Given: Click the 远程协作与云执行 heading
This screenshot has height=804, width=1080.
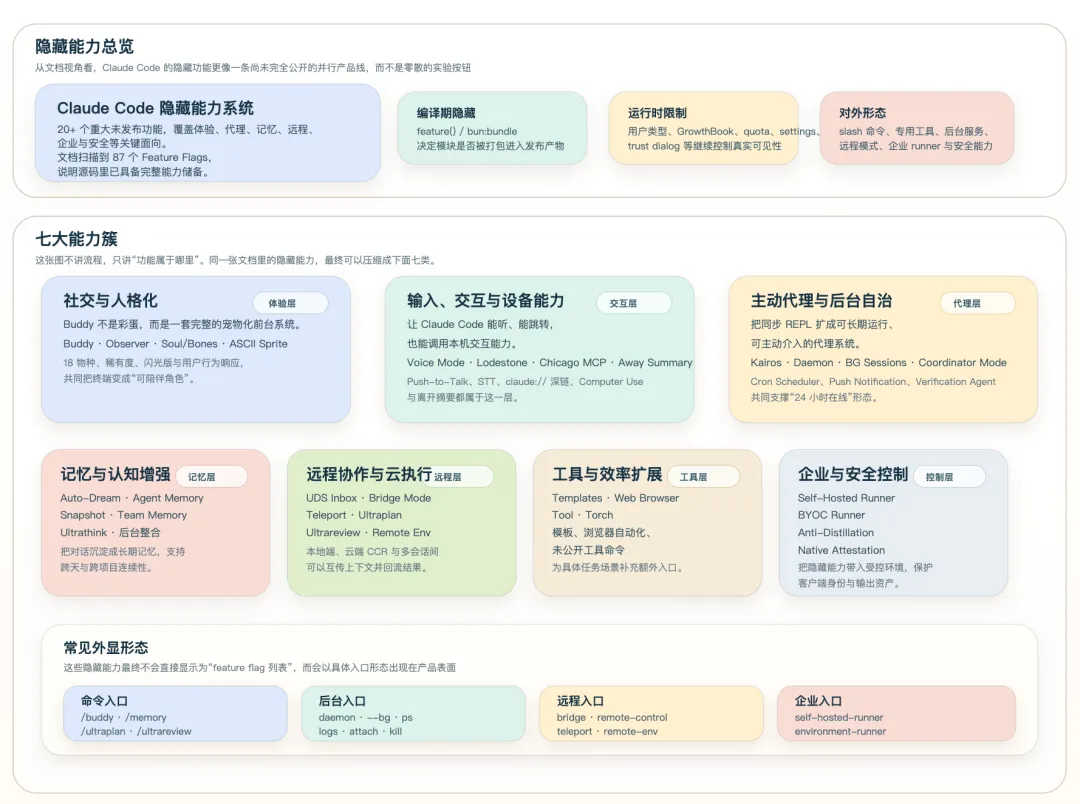Looking at the screenshot, I should (368, 474).
